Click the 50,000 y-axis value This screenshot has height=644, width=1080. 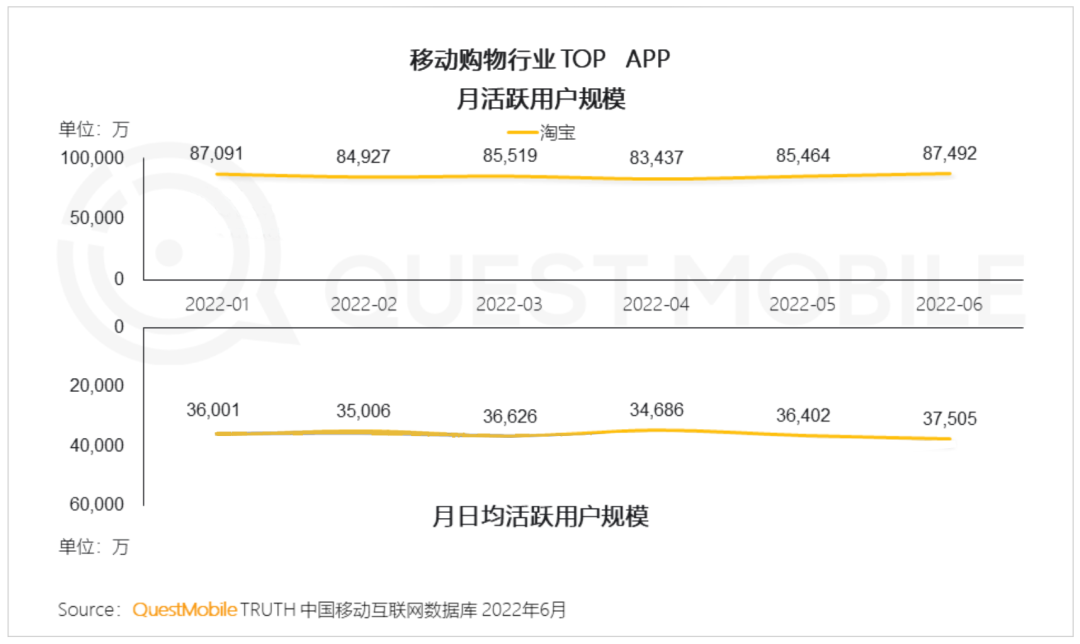pos(96,218)
